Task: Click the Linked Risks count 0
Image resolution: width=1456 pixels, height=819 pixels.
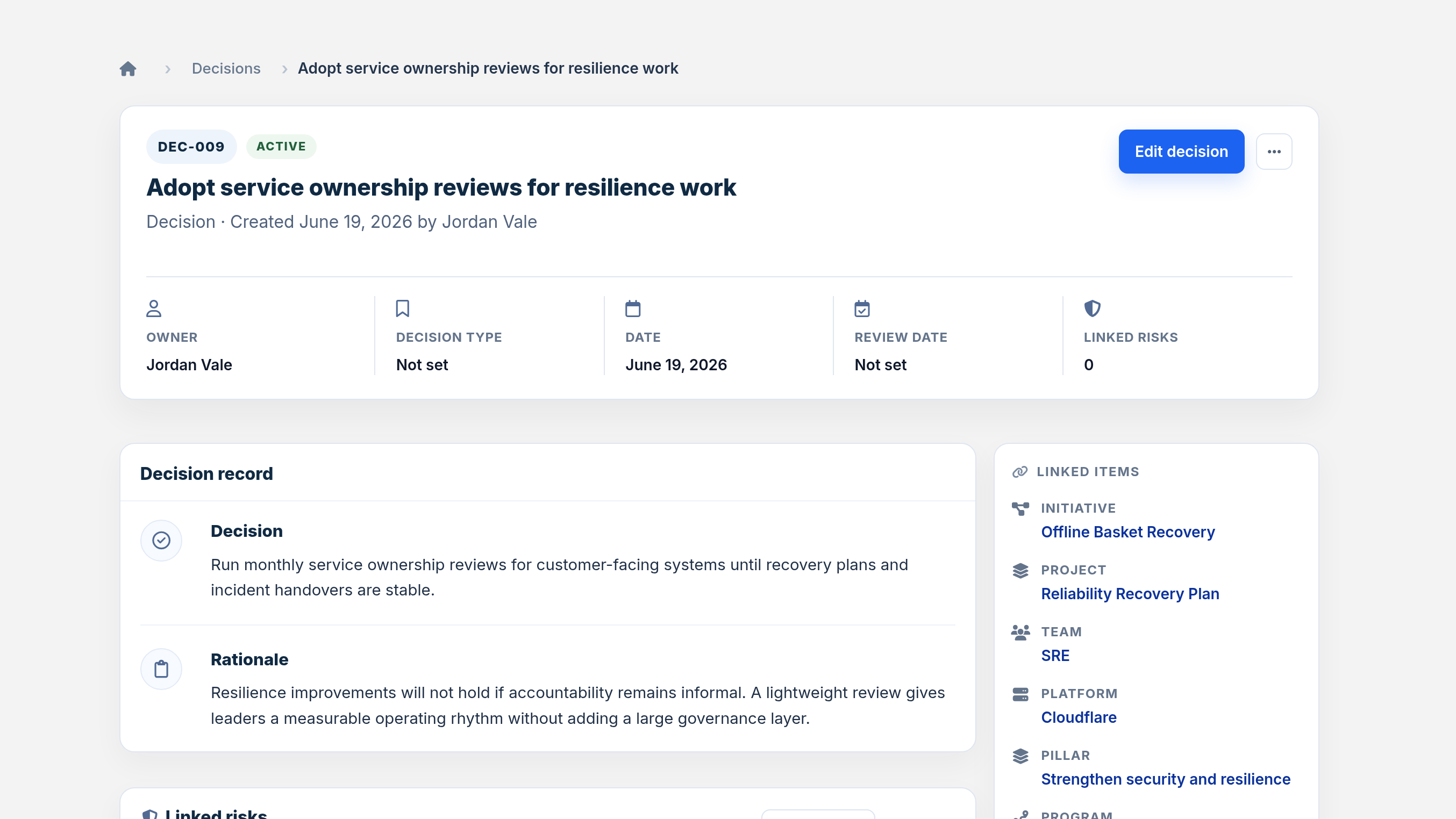Action: (1089, 365)
